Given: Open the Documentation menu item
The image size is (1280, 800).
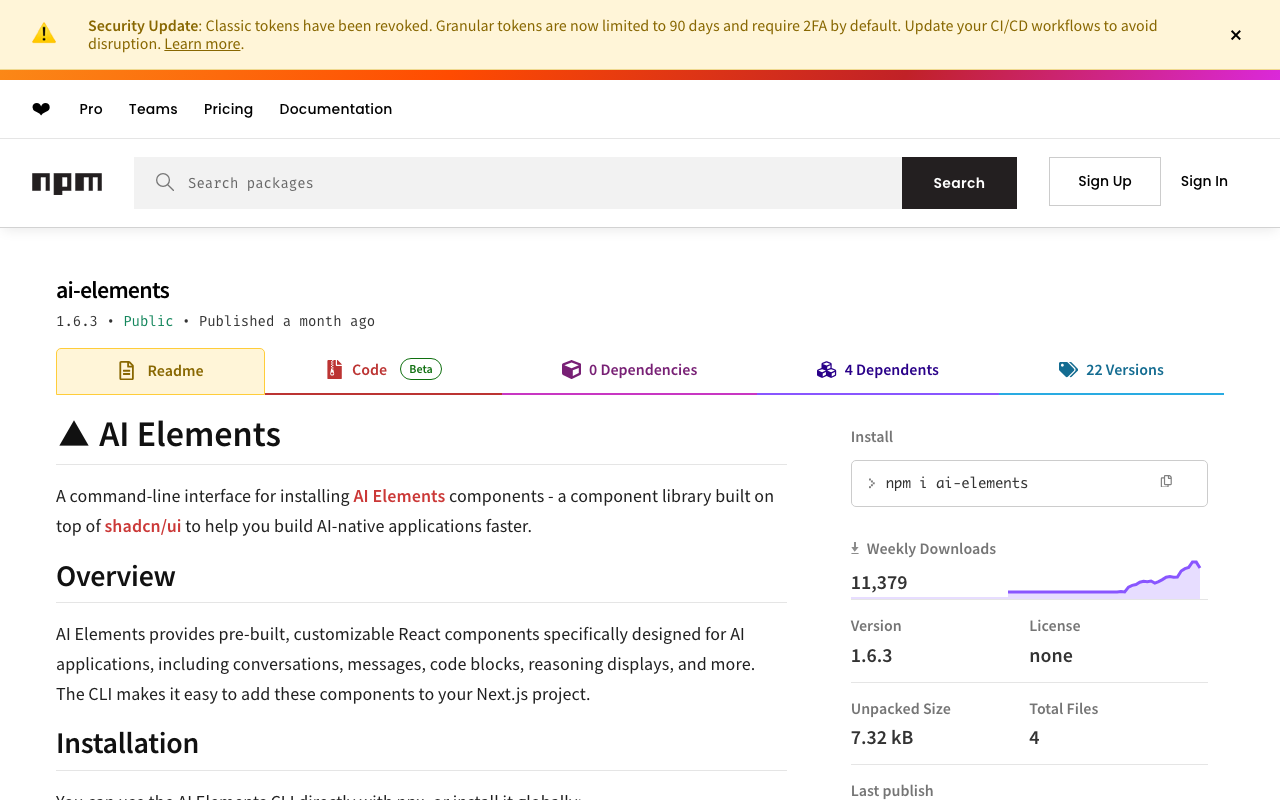Looking at the screenshot, I should point(335,109).
